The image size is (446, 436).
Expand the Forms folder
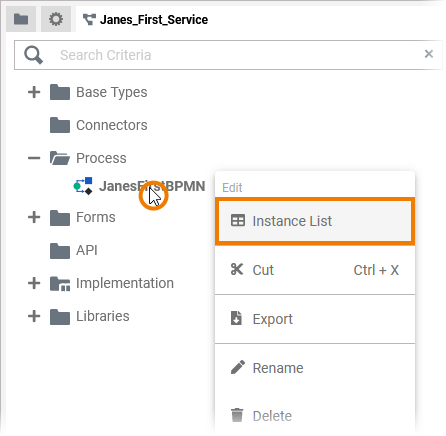coord(34,217)
